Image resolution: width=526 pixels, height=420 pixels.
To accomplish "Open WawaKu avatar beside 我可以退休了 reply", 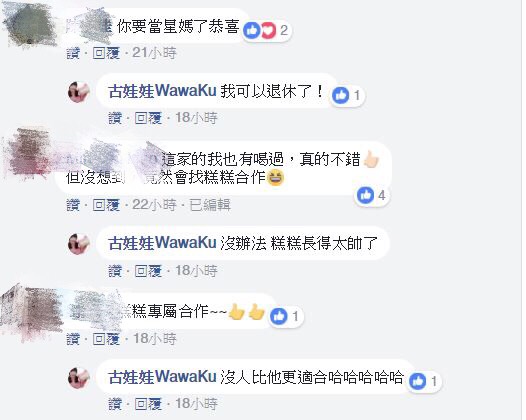I will click(x=79, y=92).
